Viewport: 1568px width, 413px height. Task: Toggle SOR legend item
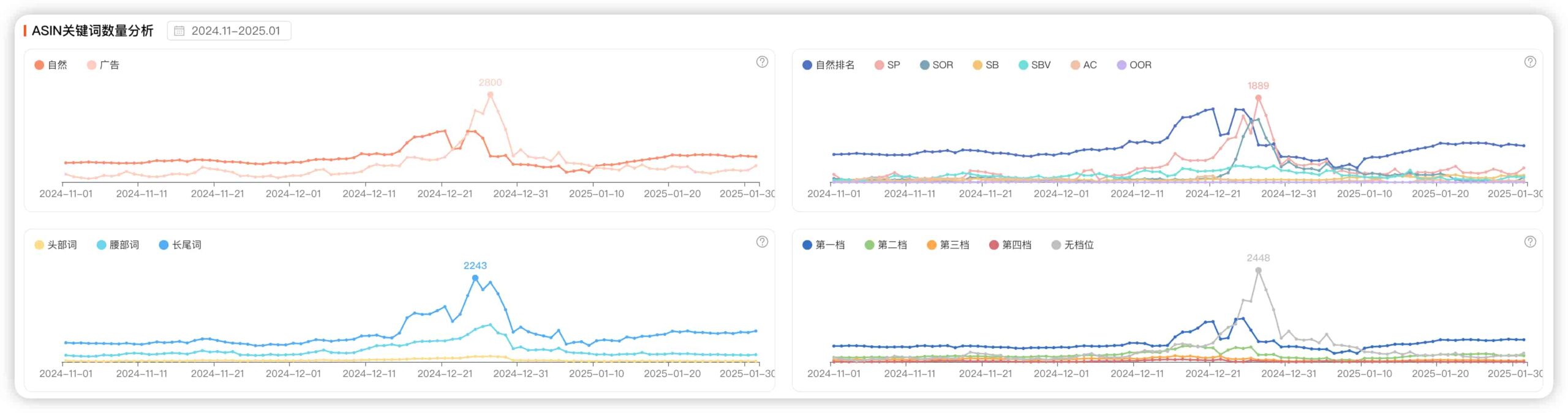click(x=936, y=65)
